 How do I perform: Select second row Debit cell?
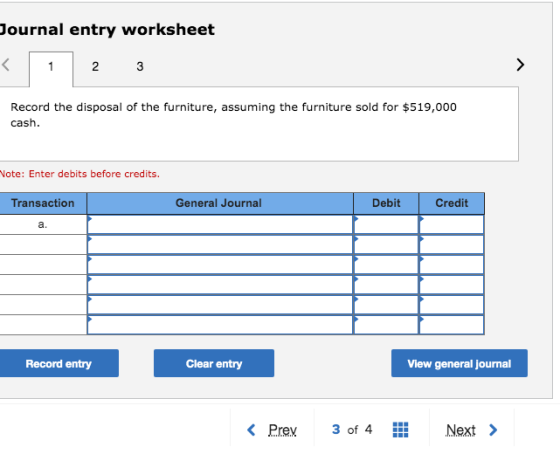click(x=386, y=245)
